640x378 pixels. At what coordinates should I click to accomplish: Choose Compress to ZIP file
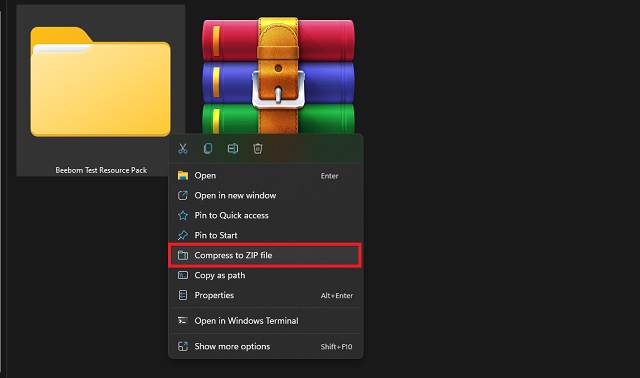[x=265, y=256]
